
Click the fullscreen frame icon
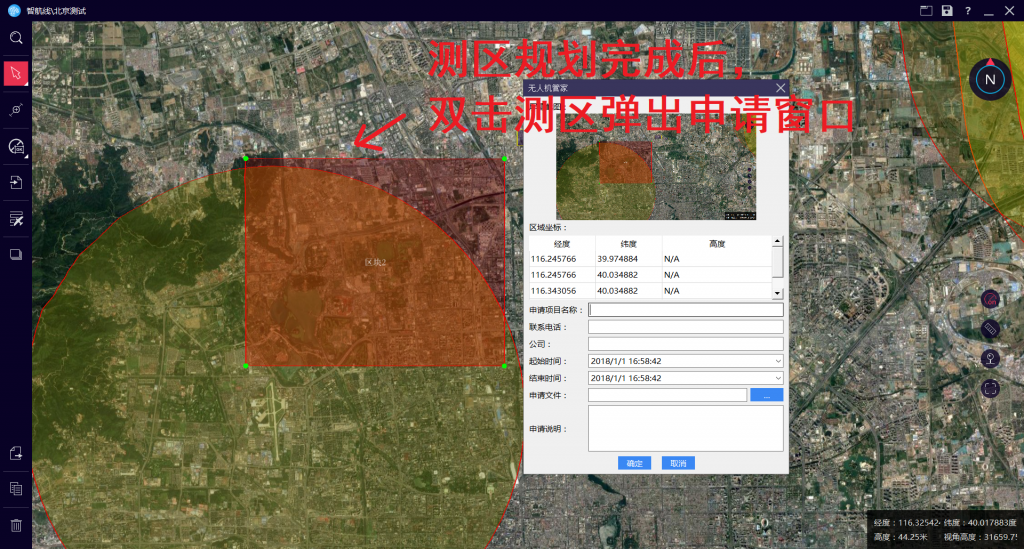(x=990, y=388)
